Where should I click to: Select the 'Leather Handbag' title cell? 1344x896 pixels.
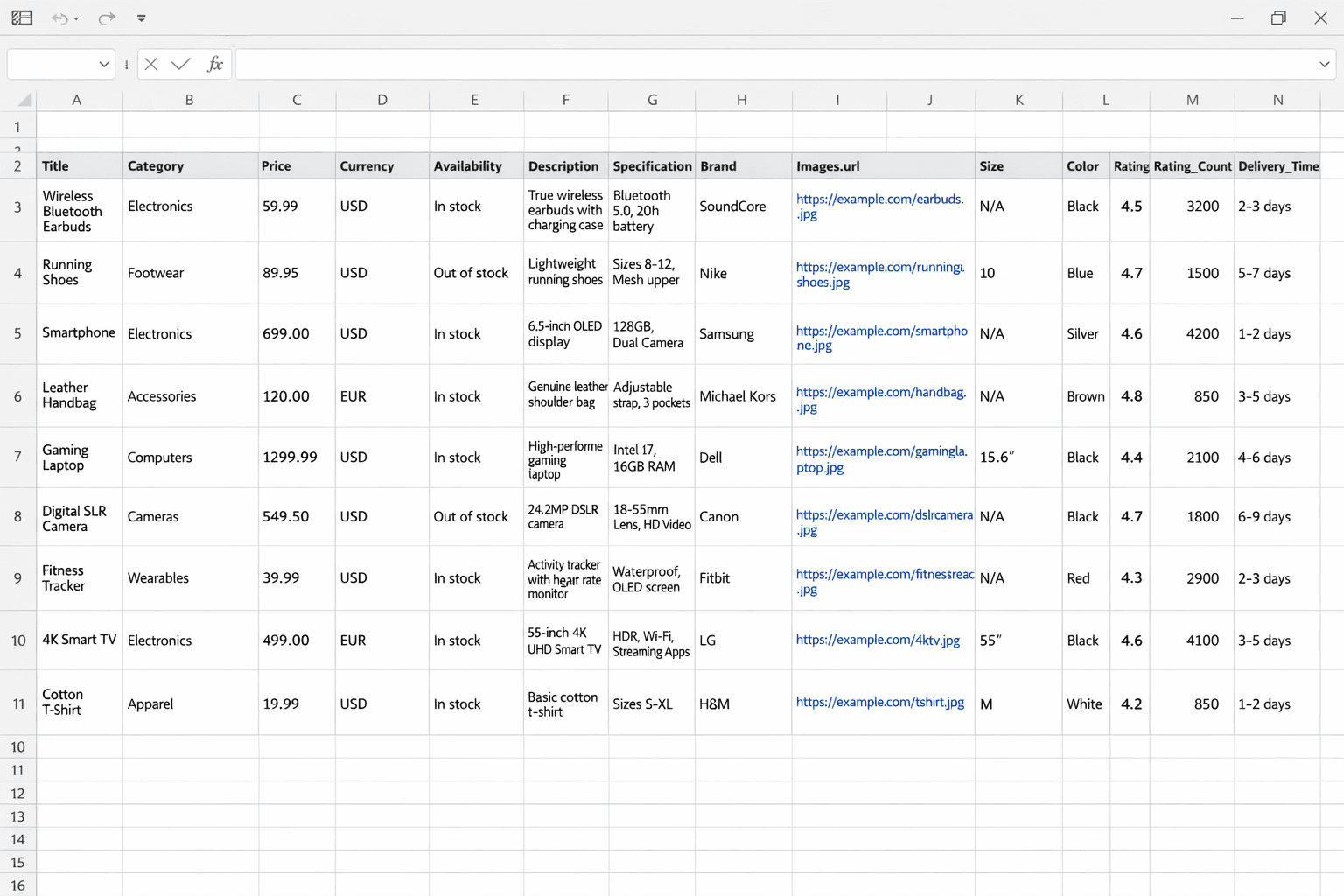point(80,395)
